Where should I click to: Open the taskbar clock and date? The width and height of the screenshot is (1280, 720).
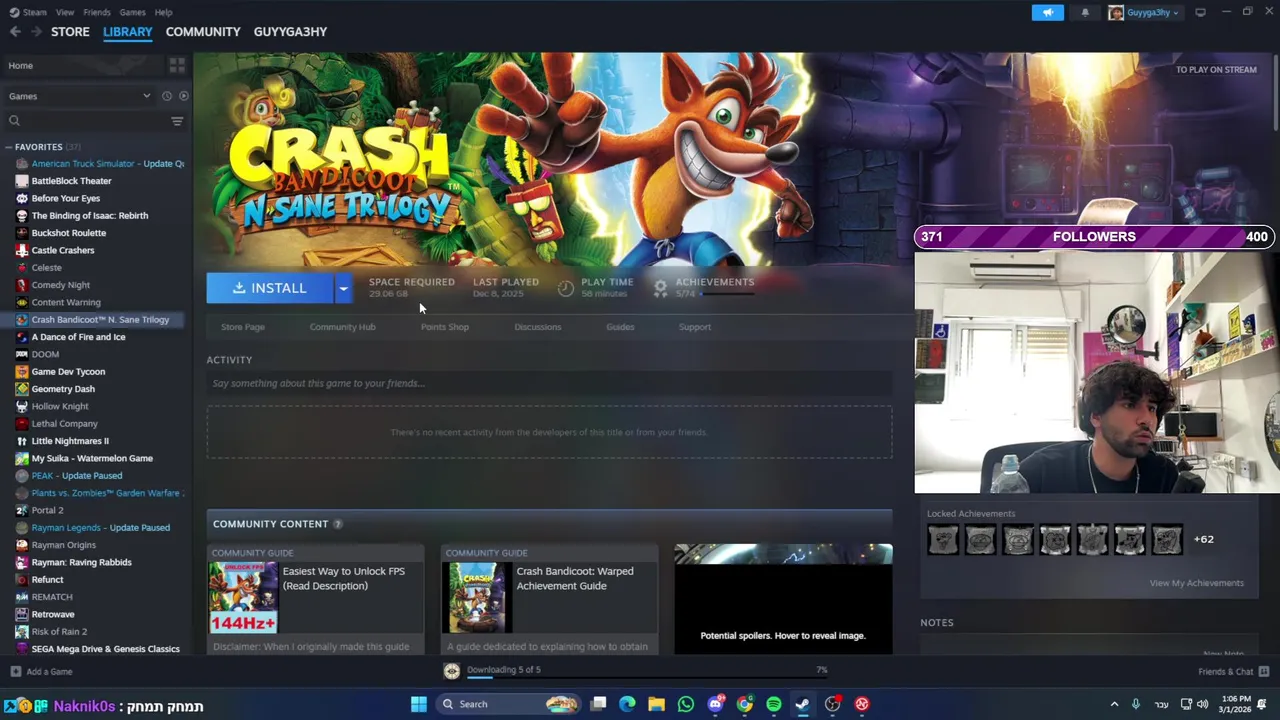tap(1237, 704)
